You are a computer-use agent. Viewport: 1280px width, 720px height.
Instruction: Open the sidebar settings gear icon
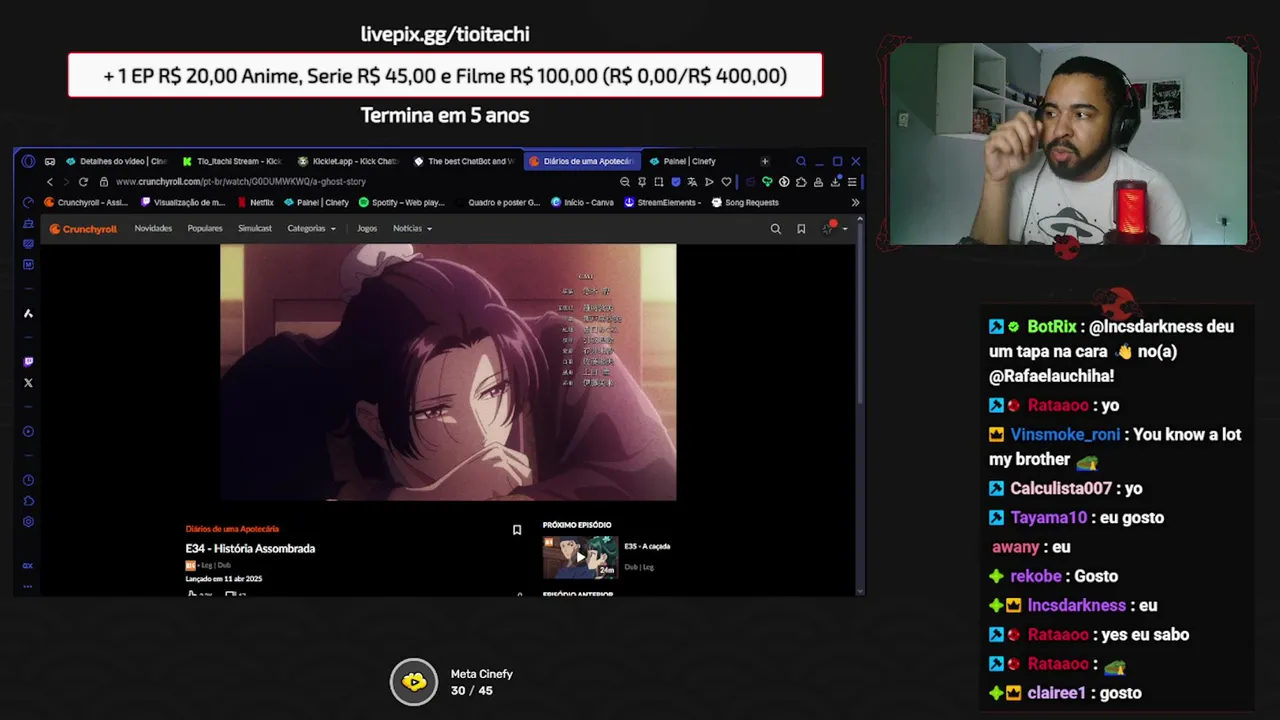pos(28,521)
